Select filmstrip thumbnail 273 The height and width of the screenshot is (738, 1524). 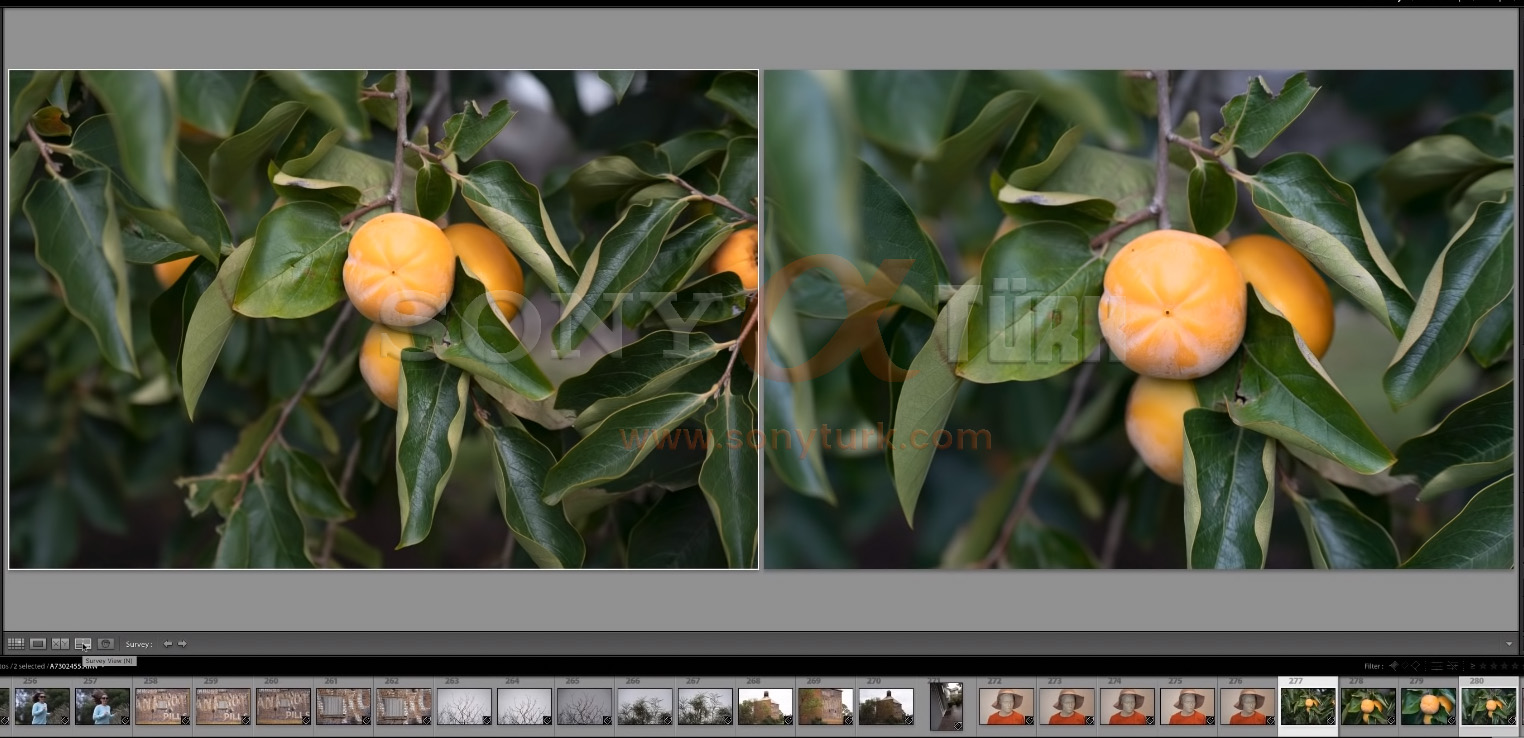coord(1067,707)
